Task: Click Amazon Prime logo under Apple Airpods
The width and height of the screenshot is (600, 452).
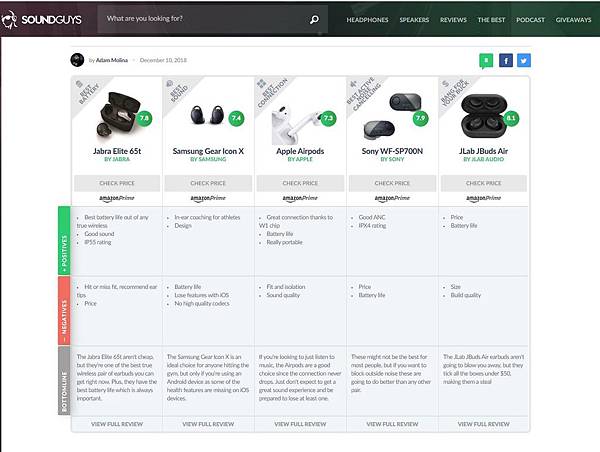Action: coord(300,198)
